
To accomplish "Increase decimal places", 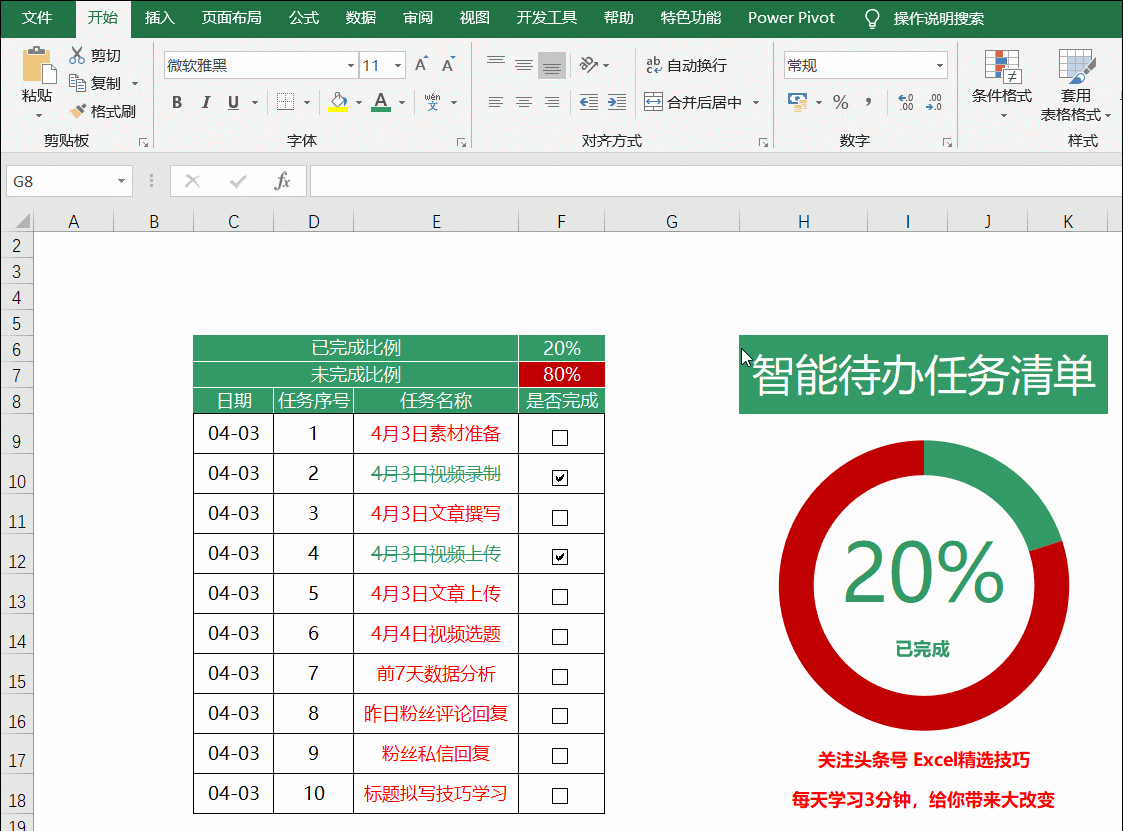I will [906, 102].
